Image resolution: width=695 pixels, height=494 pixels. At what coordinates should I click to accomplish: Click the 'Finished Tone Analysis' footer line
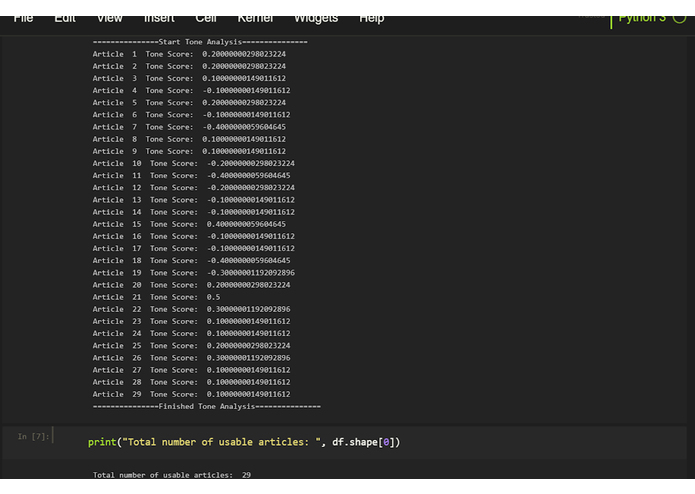[x=207, y=407]
